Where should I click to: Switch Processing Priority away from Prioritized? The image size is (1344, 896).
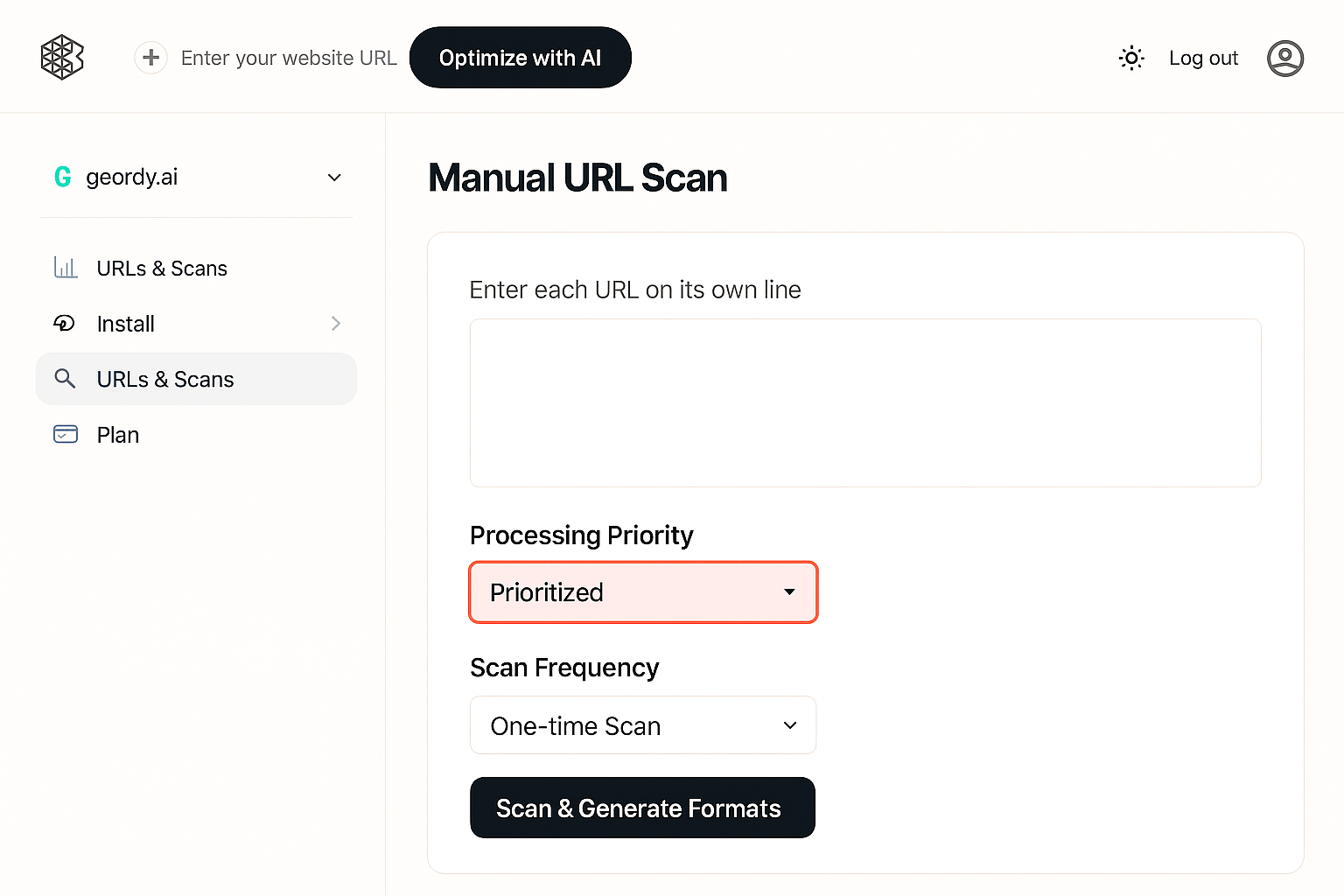point(642,592)
